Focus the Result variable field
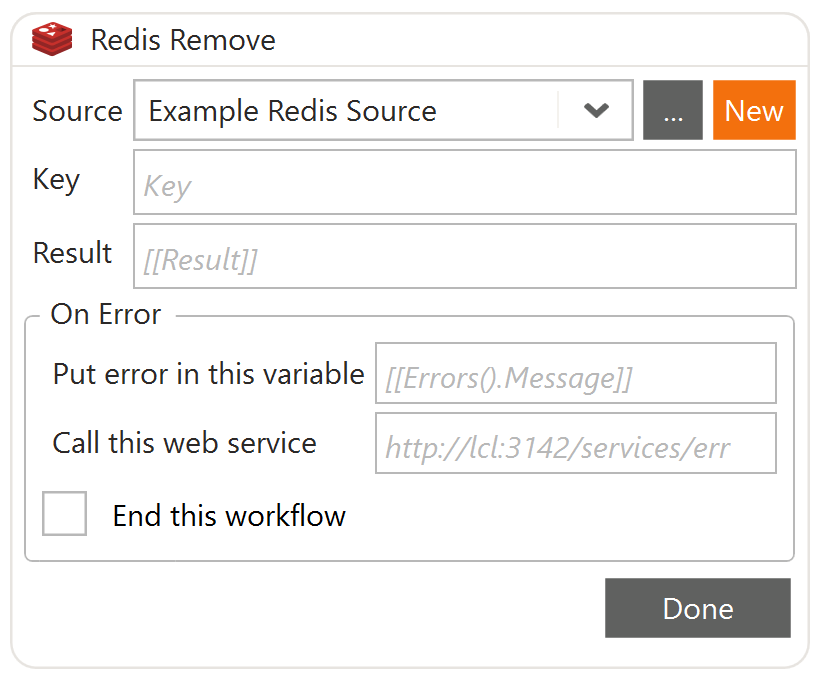822x690 pixels. [464, 256]
